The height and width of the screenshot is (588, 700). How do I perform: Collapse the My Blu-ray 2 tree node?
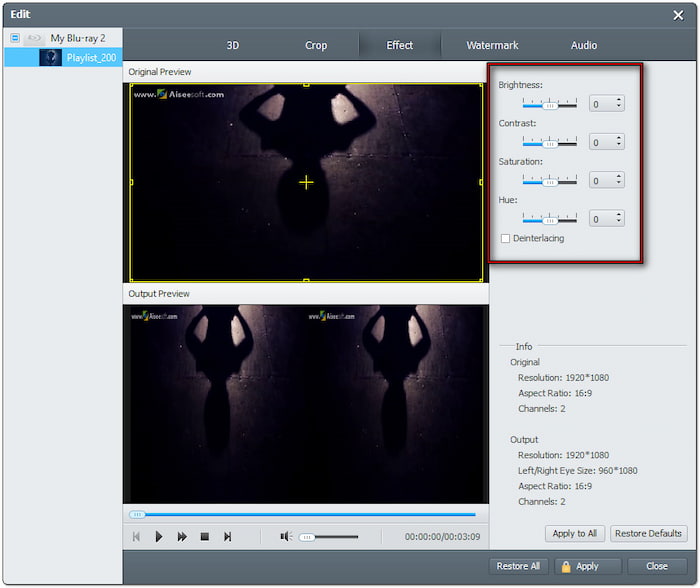coord(15,38)
